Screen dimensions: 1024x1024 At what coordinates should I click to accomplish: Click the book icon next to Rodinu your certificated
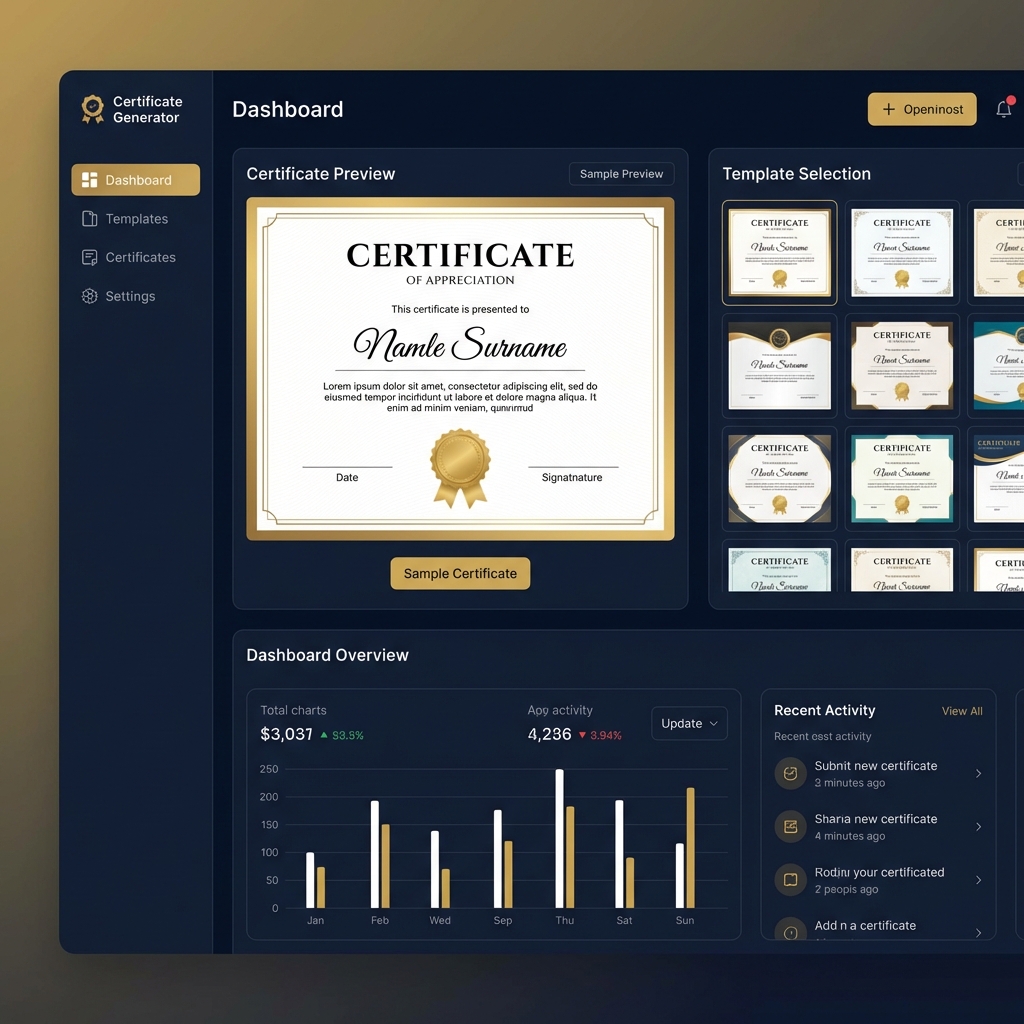(x=790, y=879)
